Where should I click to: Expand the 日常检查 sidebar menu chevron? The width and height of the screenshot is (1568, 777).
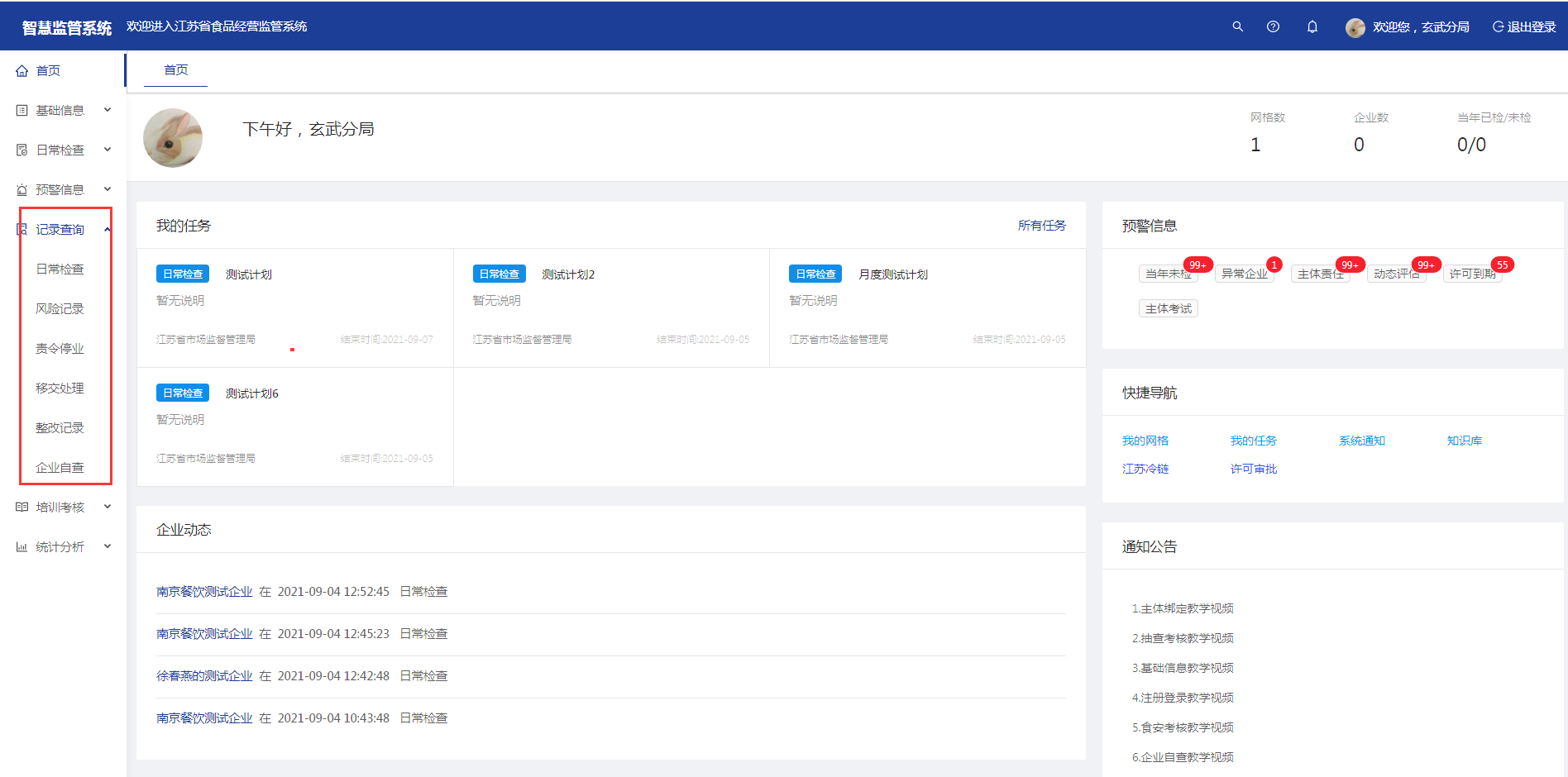tap(108, 150)
